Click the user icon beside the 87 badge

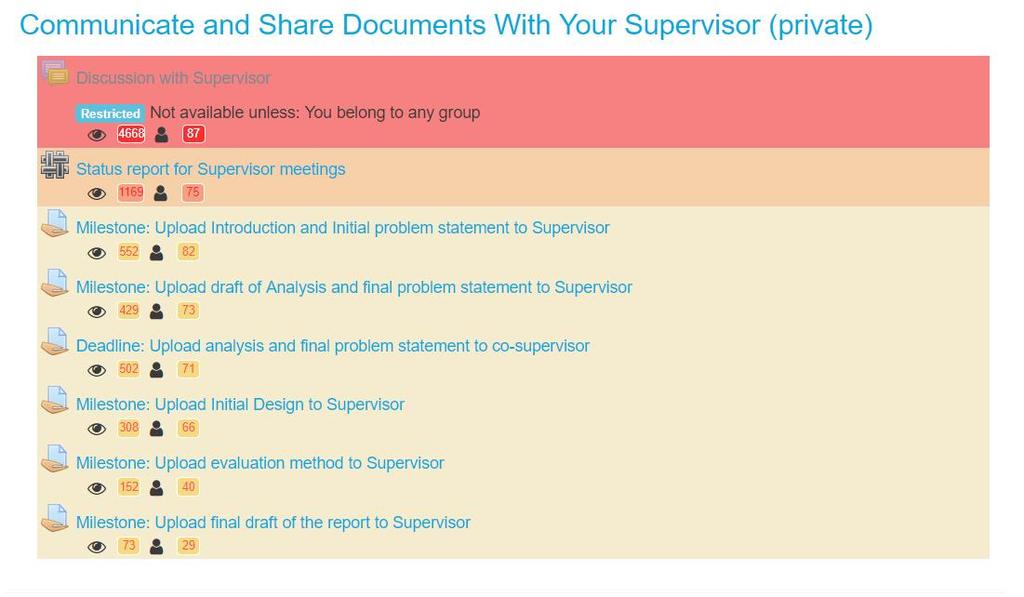click(161, 135)
